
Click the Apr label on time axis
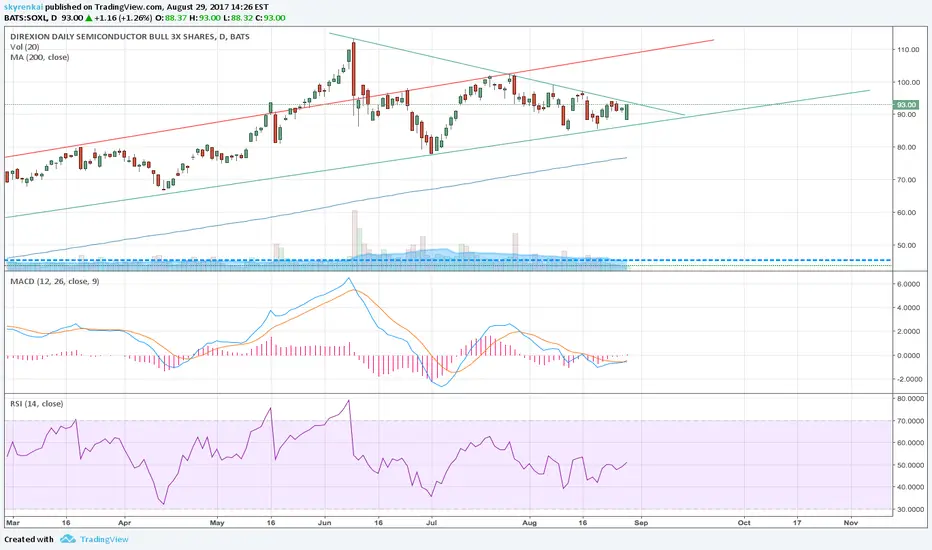pyautogui.click(x=124, y=523)
